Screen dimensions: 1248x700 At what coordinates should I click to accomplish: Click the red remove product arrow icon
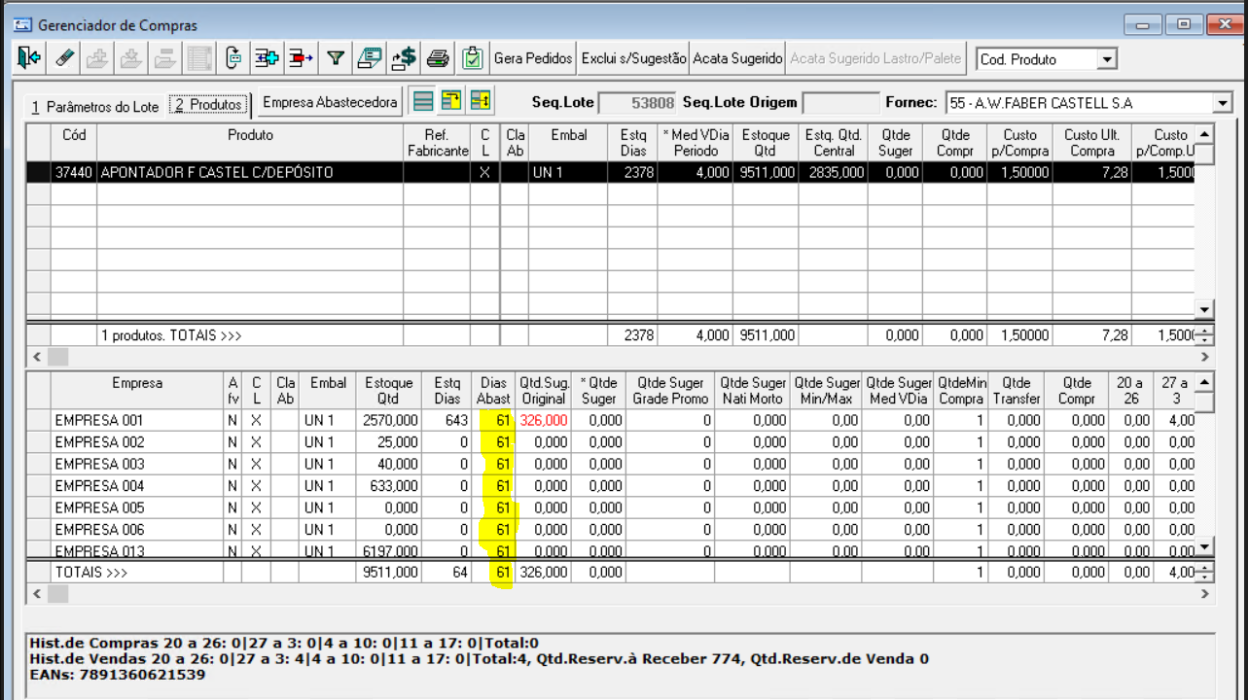[300, 59]
